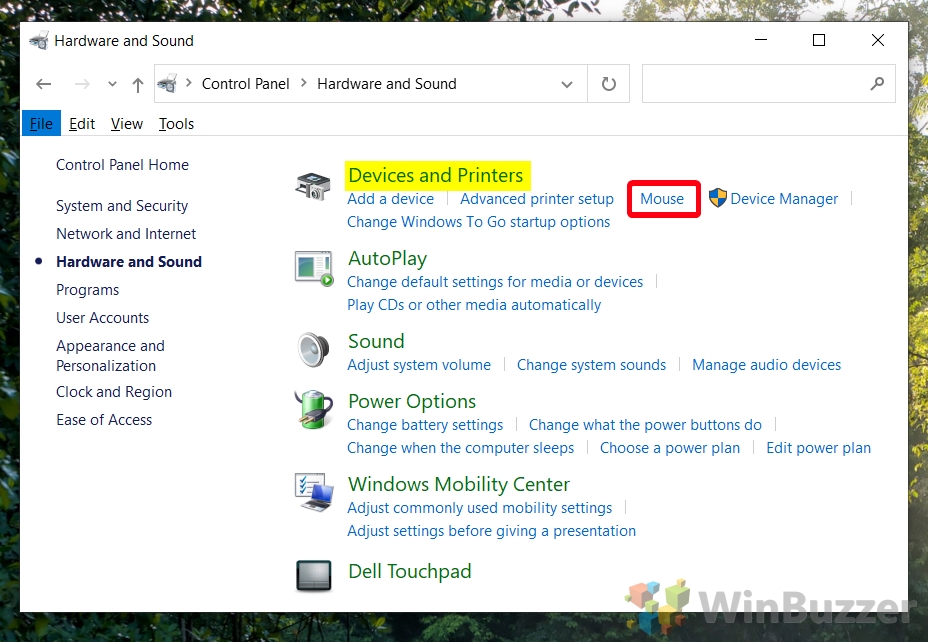
Task: Open the View menu
Action: tap(127, 124)
